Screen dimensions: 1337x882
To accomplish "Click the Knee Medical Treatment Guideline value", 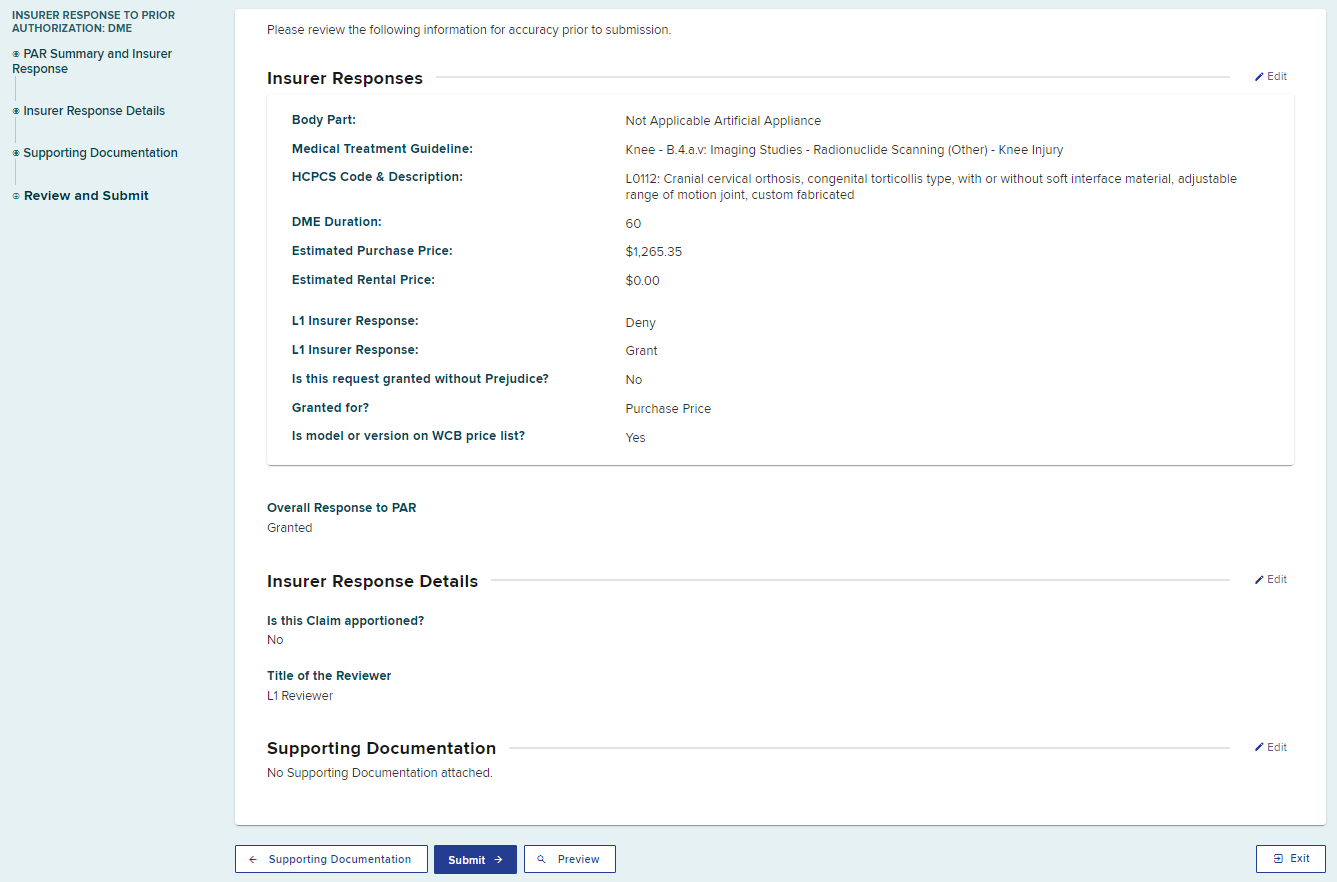I will click(843, 150).
